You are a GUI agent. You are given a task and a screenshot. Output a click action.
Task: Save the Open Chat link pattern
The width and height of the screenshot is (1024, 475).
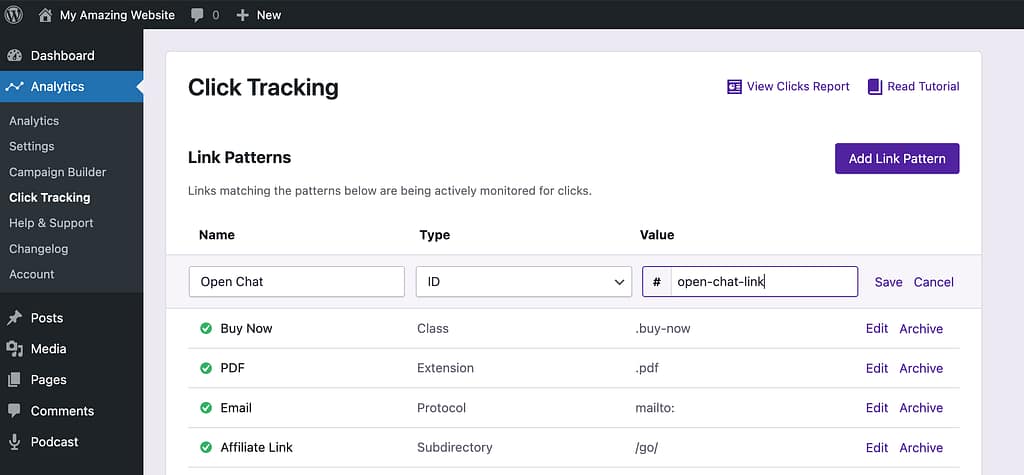tap(888, 282)
